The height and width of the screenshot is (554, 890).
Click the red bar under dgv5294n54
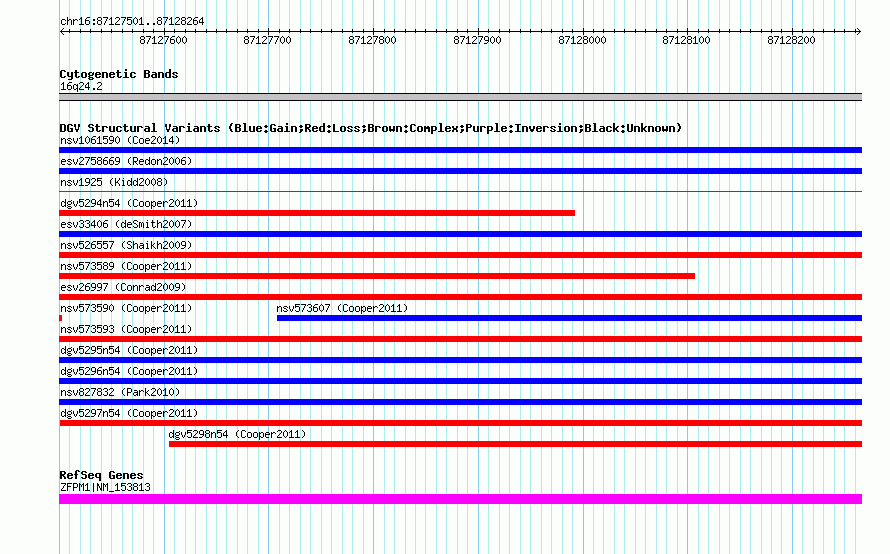(x=317, y=213)
